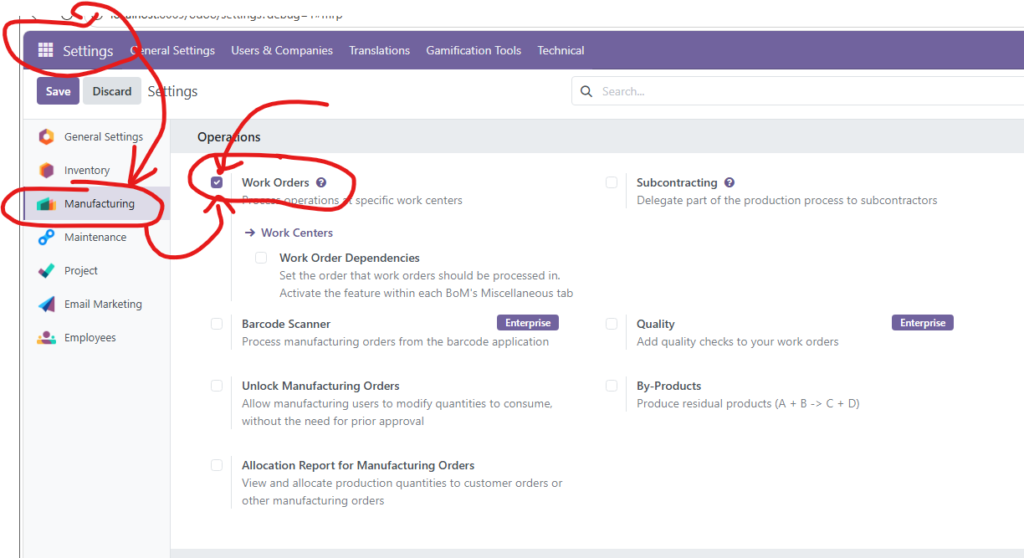
Task: Click the General Settings sidebar icon
Action: [46, 137]
